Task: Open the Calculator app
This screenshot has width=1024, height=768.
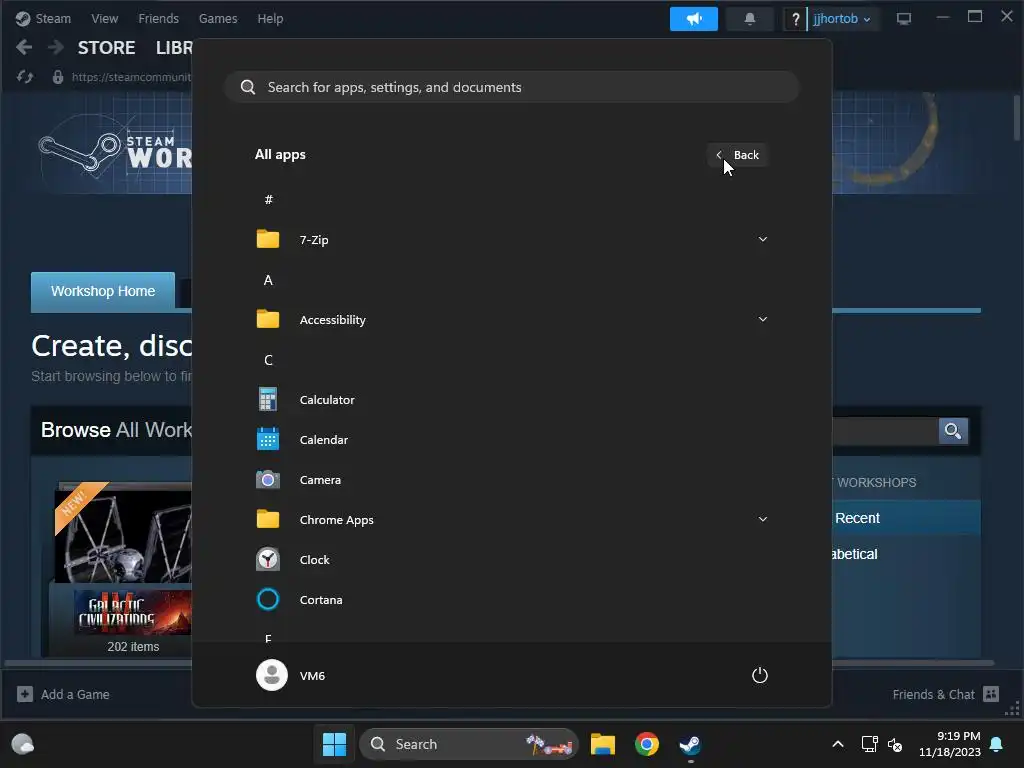Action: [x=511, y=400]
